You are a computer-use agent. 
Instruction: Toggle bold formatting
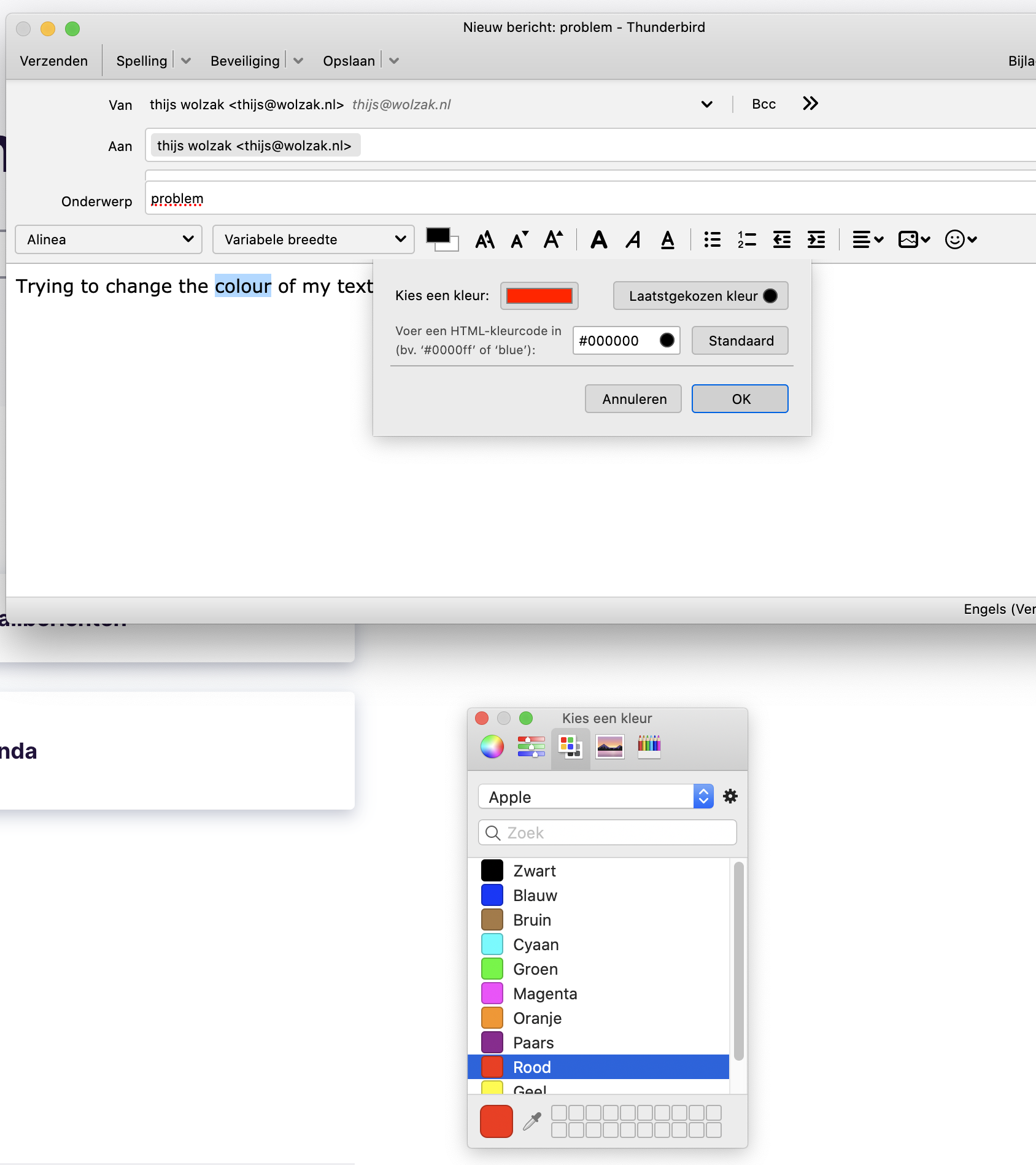(599, 239)
